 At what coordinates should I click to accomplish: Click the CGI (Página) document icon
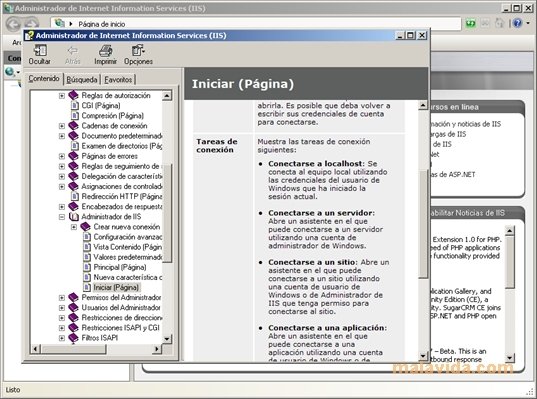point(74,105)
